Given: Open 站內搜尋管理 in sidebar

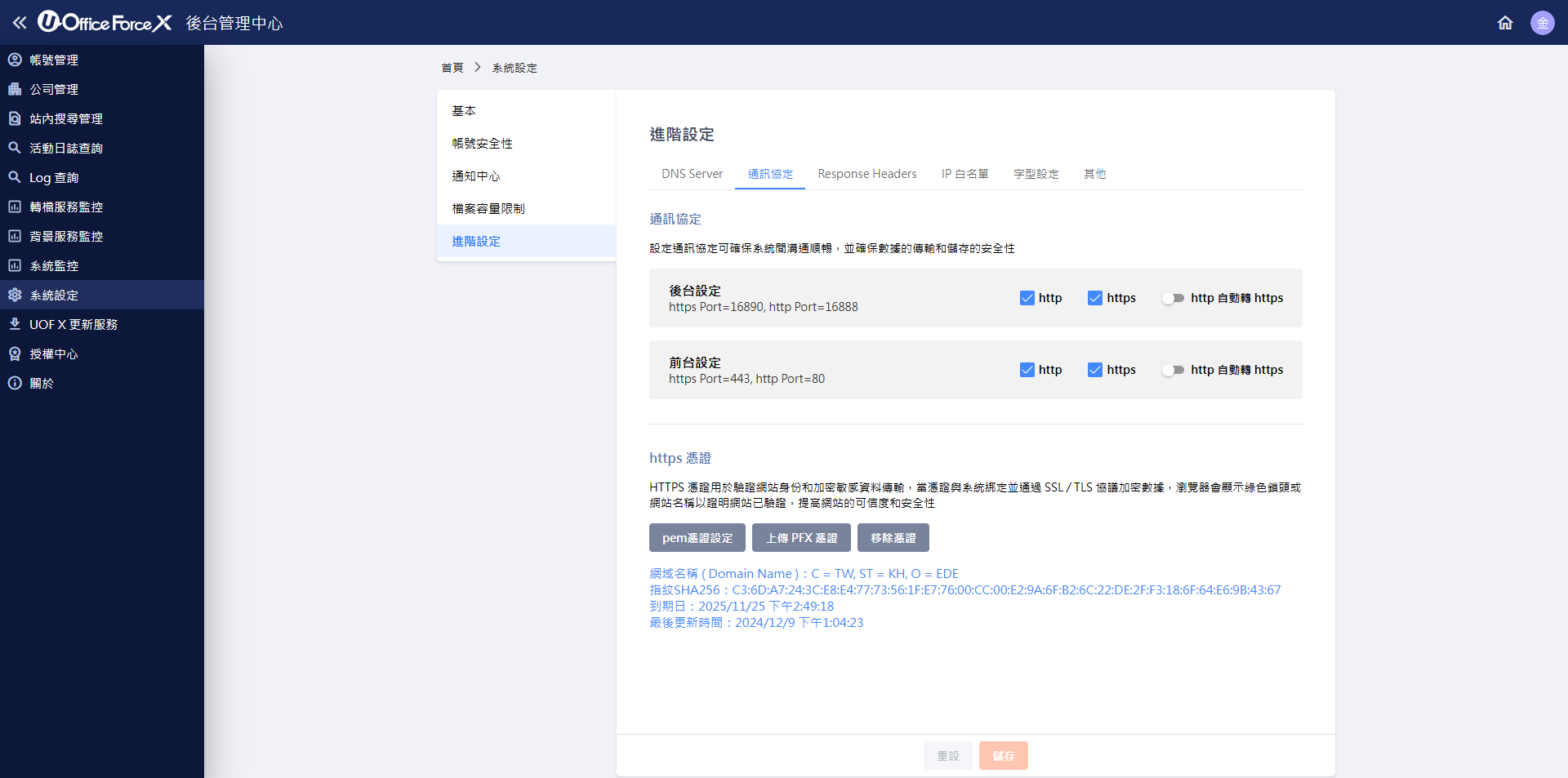Looking at the screenshot, I should coord(102,118).
